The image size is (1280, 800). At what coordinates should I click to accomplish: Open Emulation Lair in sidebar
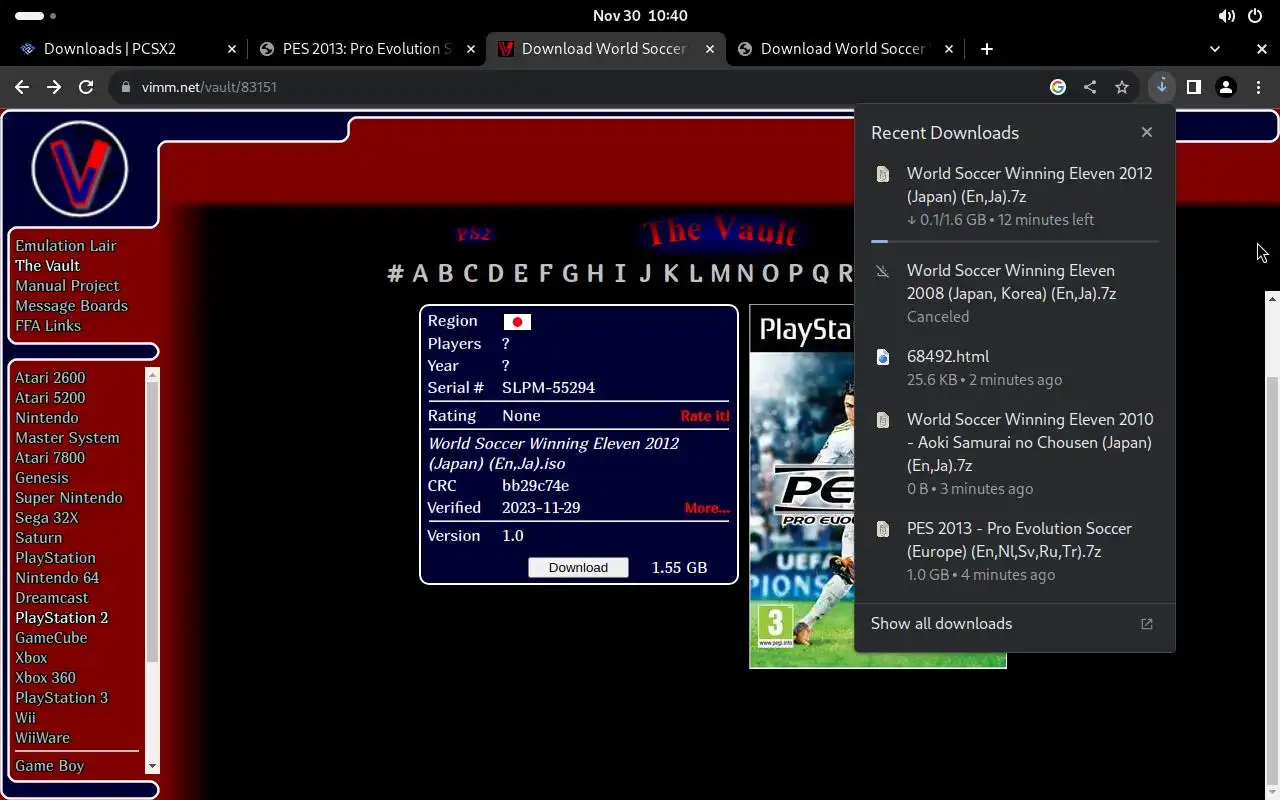66,246
